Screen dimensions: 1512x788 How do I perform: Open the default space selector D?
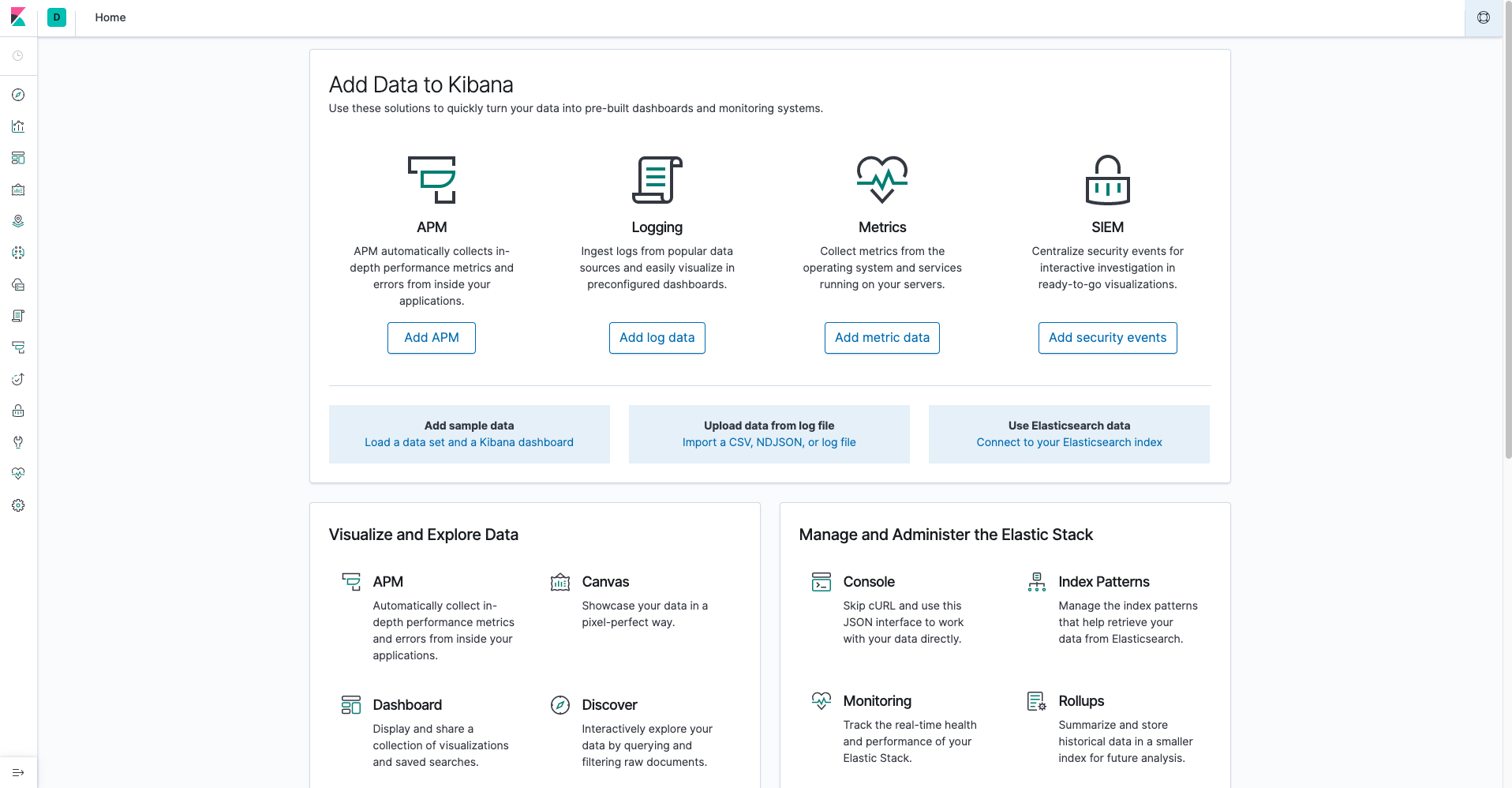tap(57, 17)
